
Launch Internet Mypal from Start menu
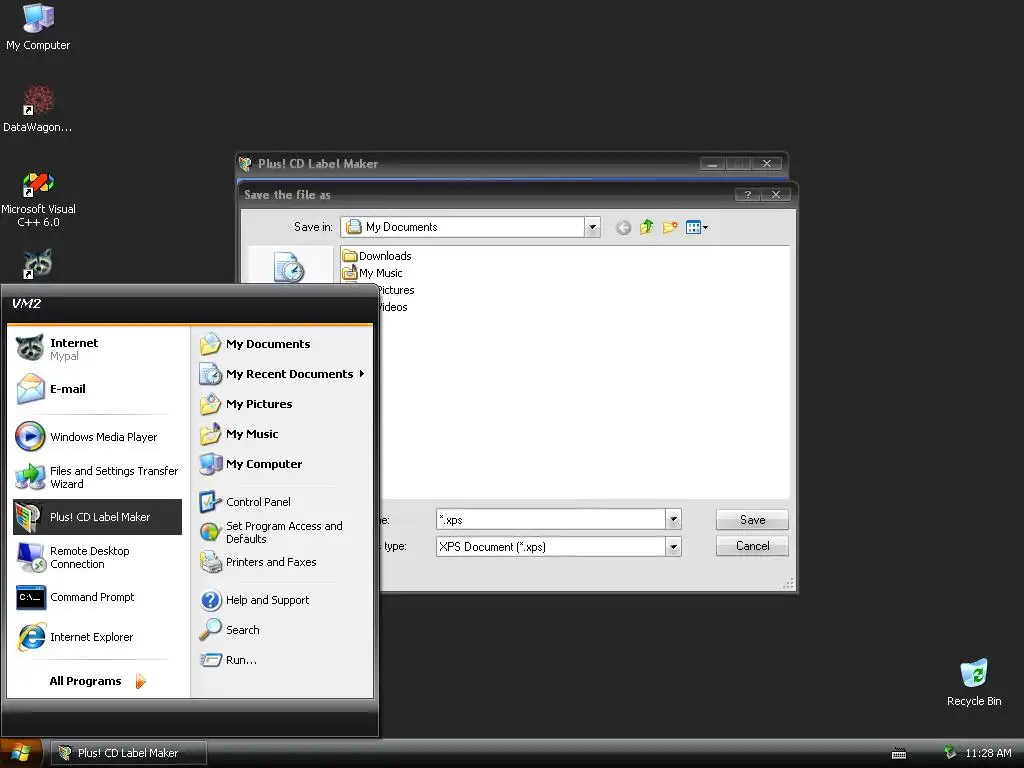tap(97, 349)
